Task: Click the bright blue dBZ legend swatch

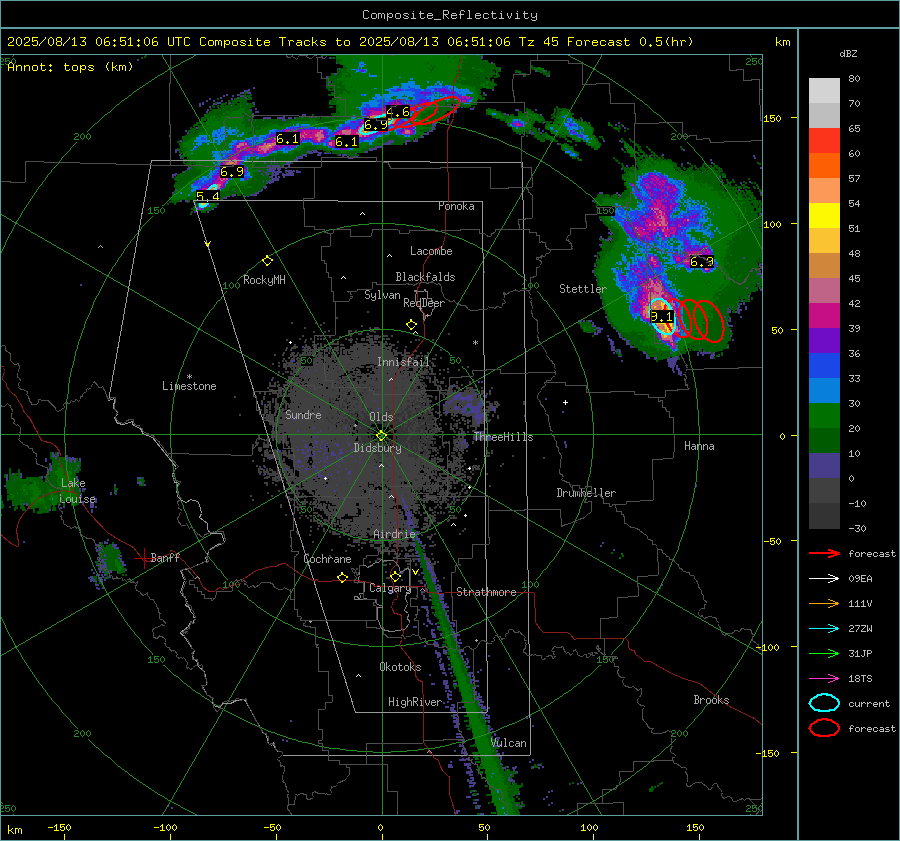Action: [824, 365]
